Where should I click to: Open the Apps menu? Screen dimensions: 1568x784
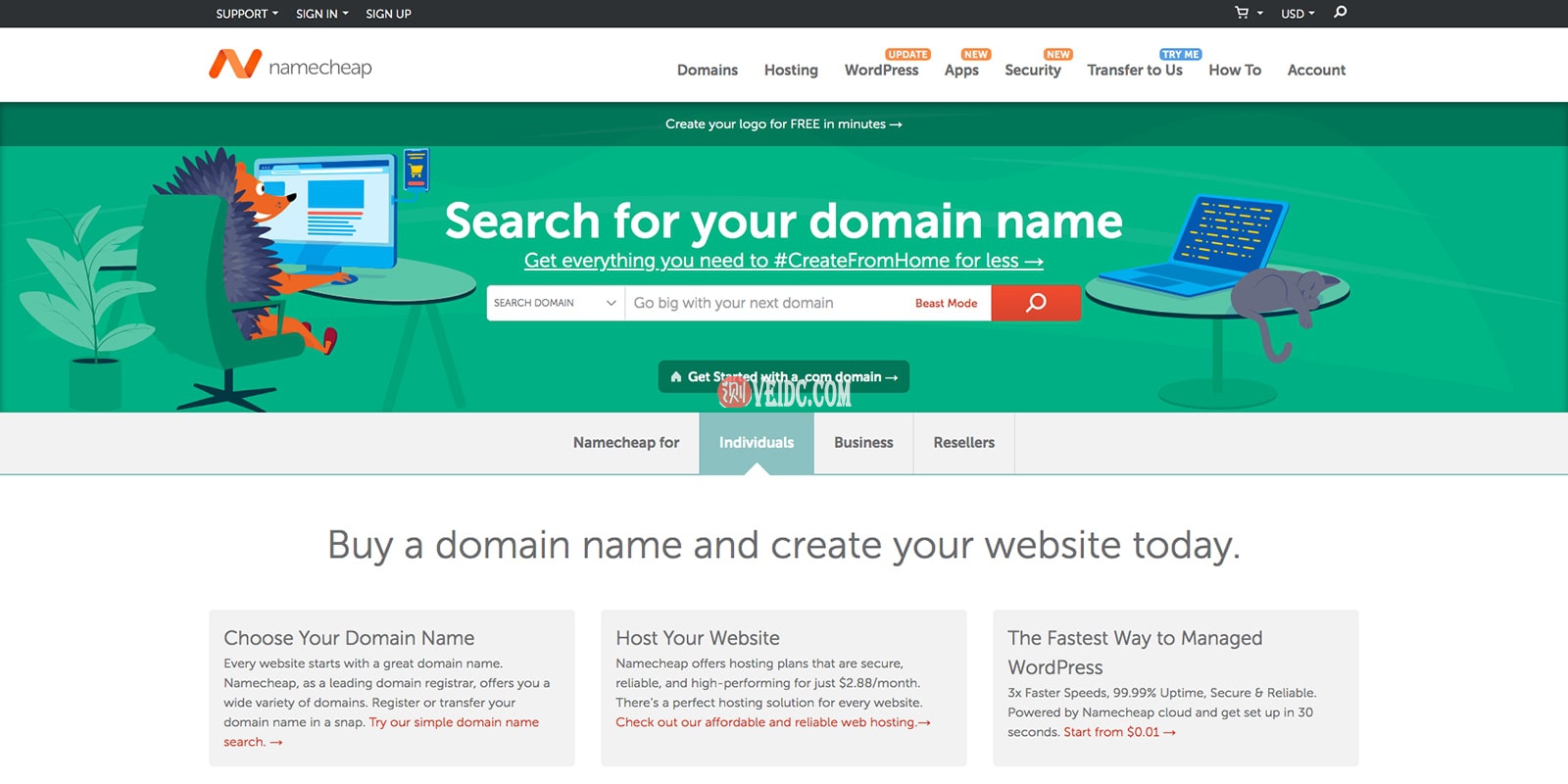(x=961, y=70)
